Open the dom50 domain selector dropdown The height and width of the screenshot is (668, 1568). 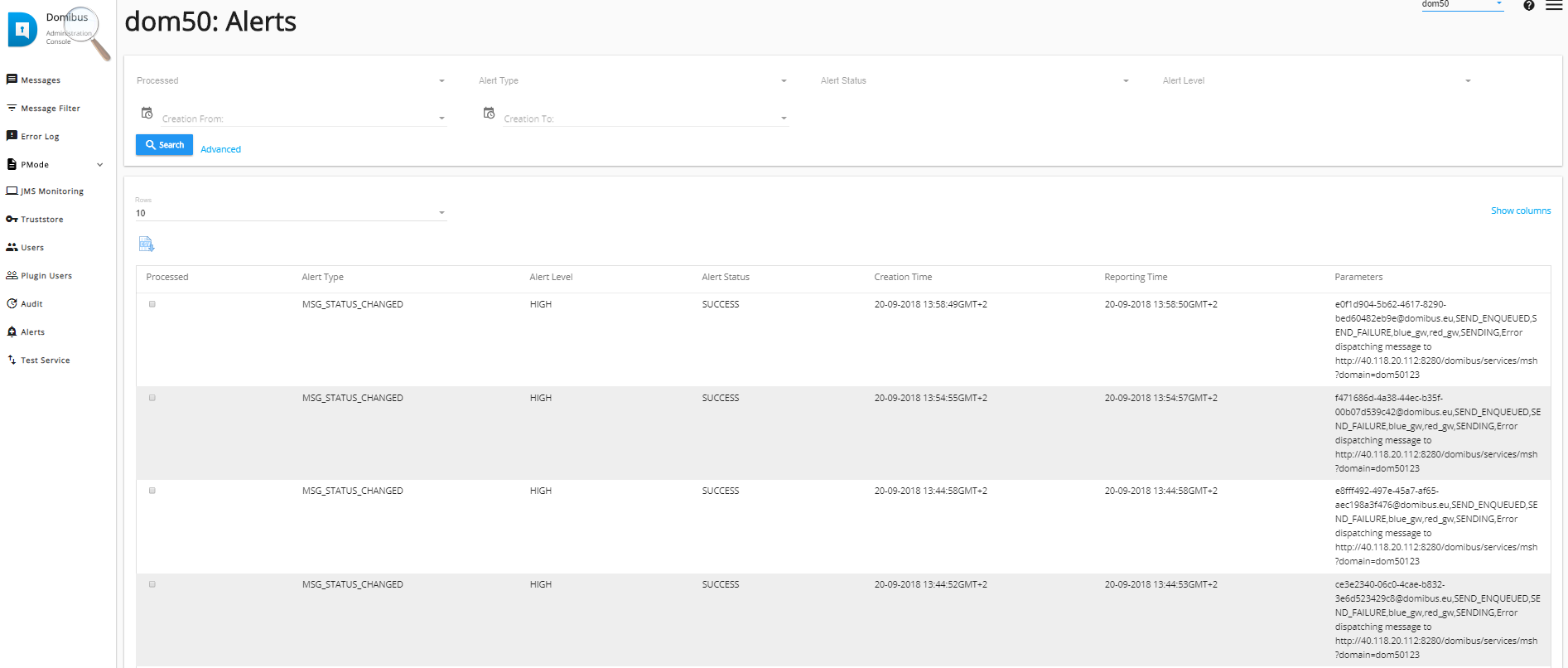[x=1462, y=5]
